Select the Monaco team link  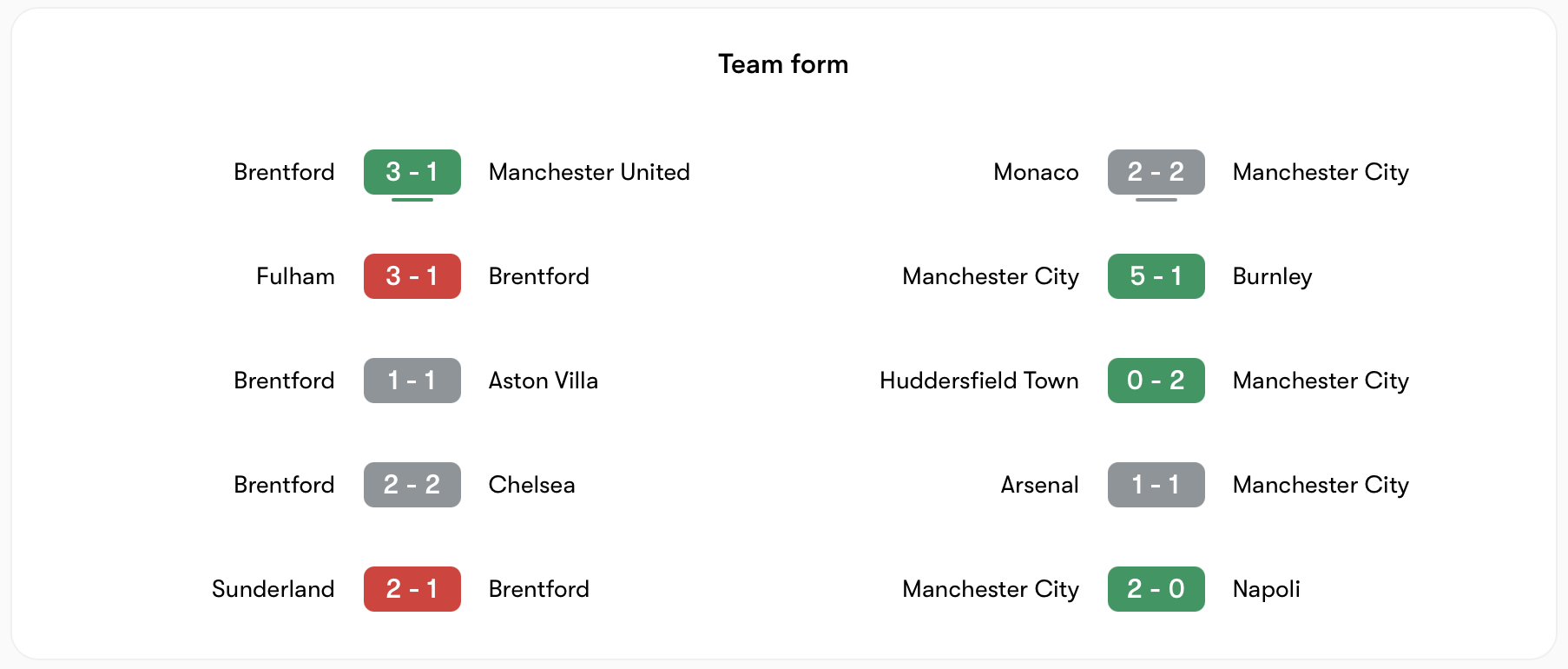[x=1036, y=172]
